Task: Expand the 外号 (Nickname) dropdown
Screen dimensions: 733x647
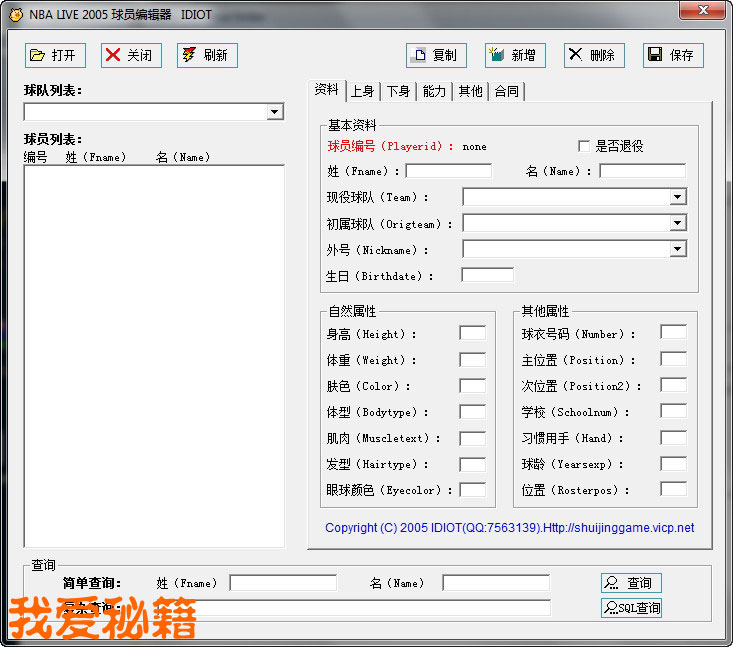Action: coord(678,249)
